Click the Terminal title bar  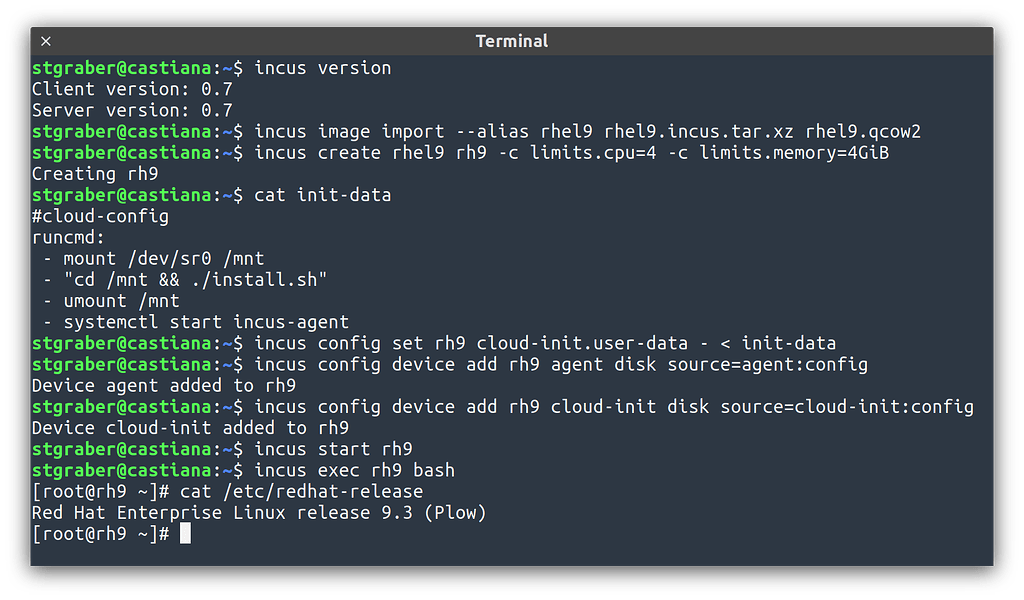512,41
